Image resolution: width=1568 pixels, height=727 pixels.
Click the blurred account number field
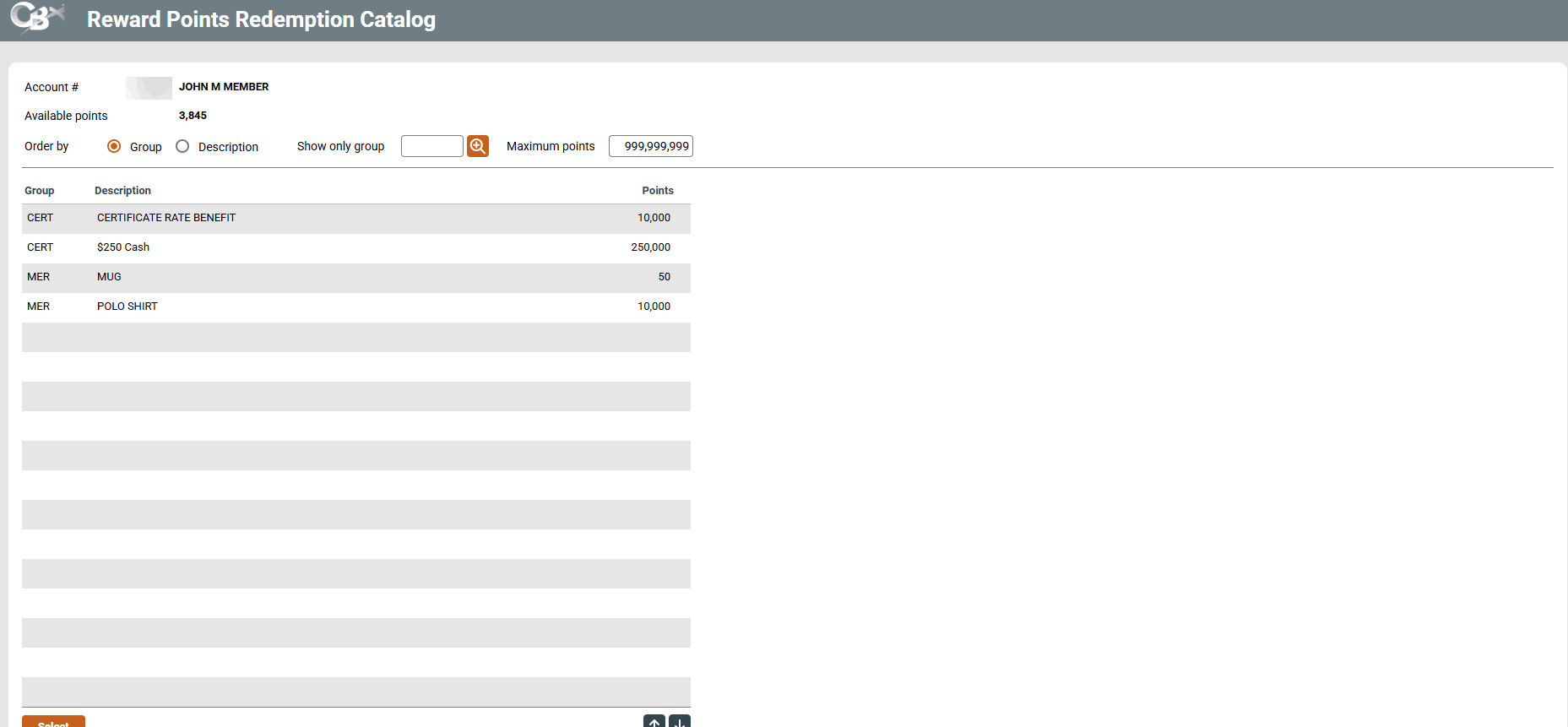(149, 88)
